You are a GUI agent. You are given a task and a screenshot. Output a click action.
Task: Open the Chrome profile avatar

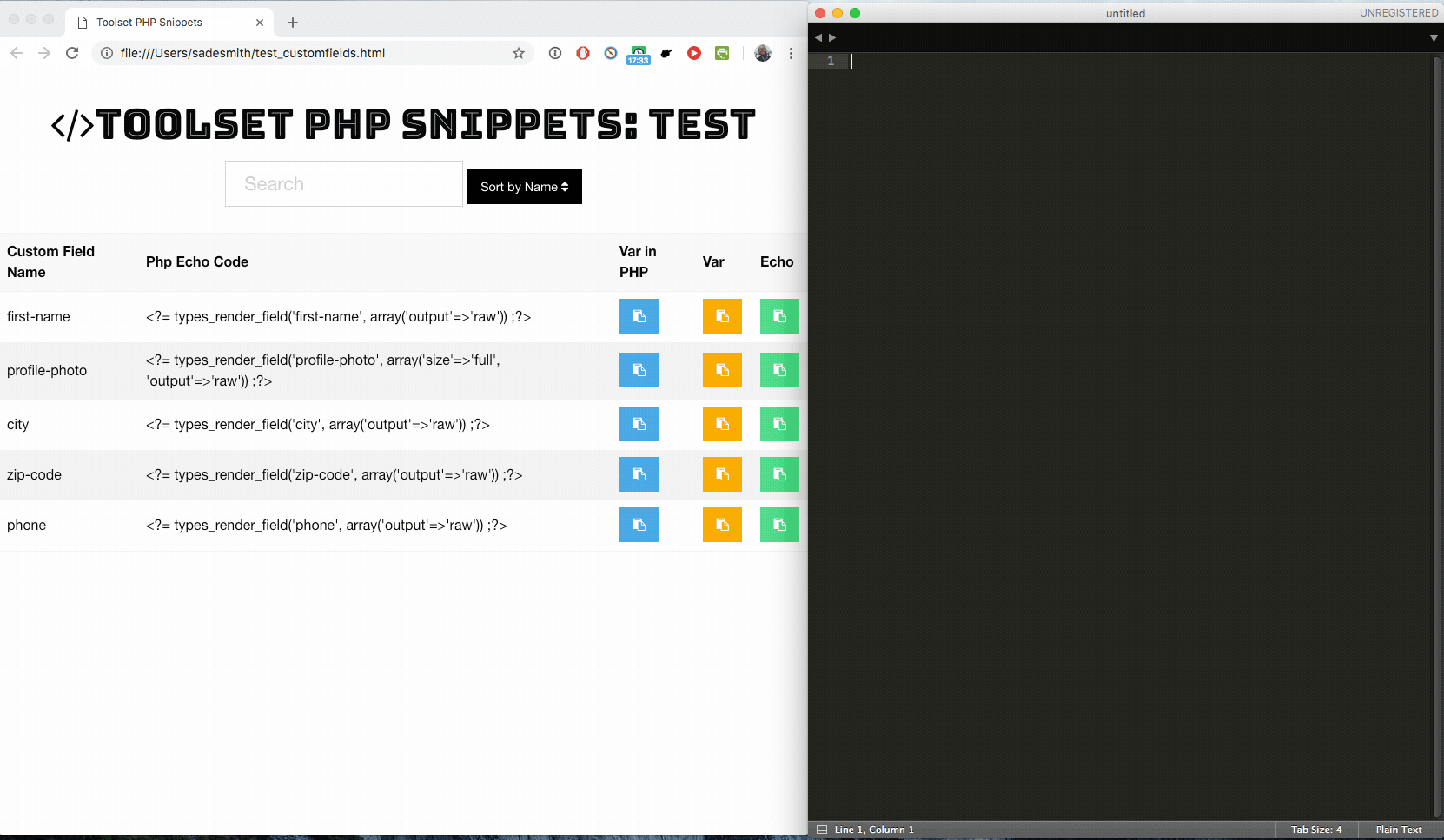coord(763,53)
